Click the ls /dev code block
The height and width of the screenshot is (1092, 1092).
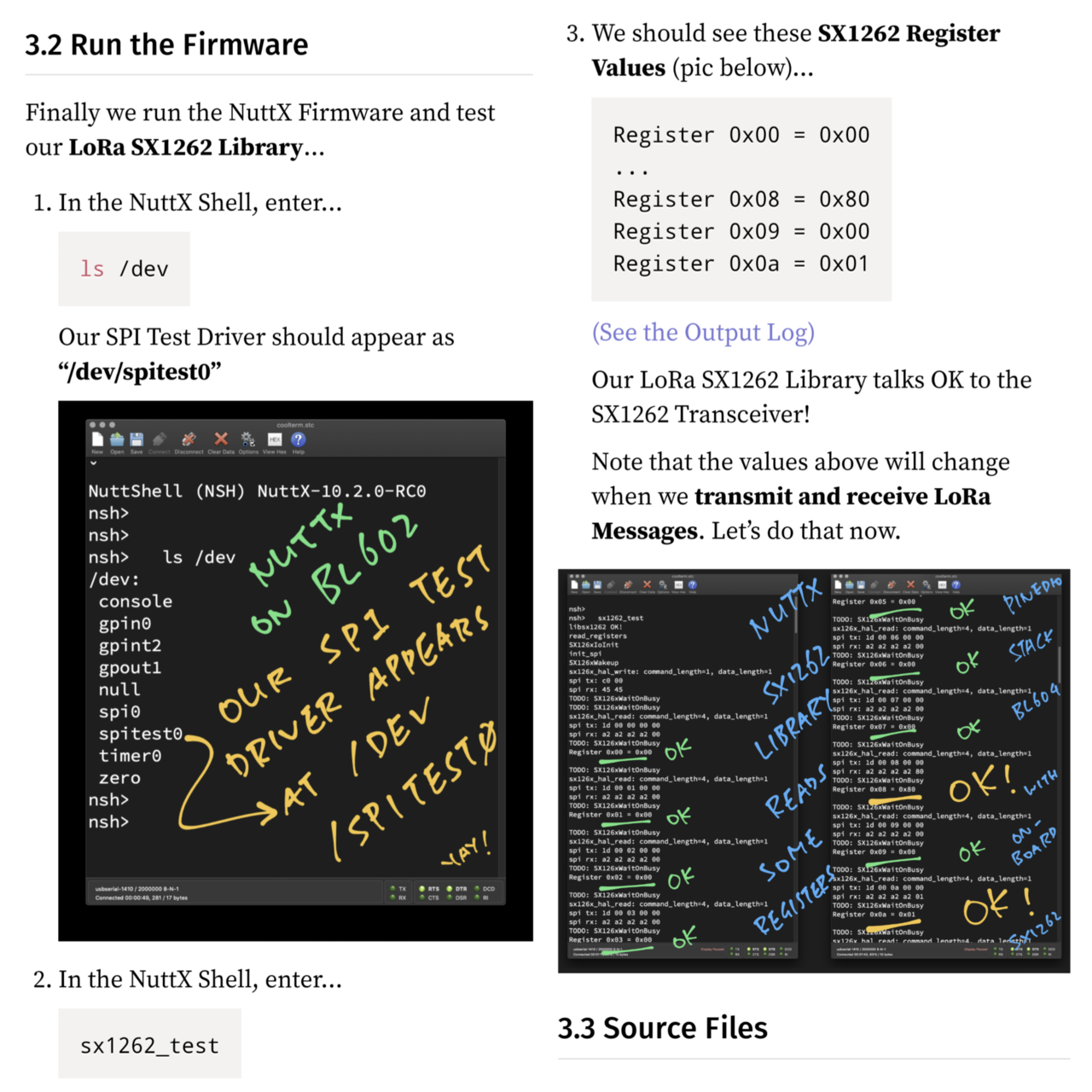pyautogui.click(x=124, y=269)
